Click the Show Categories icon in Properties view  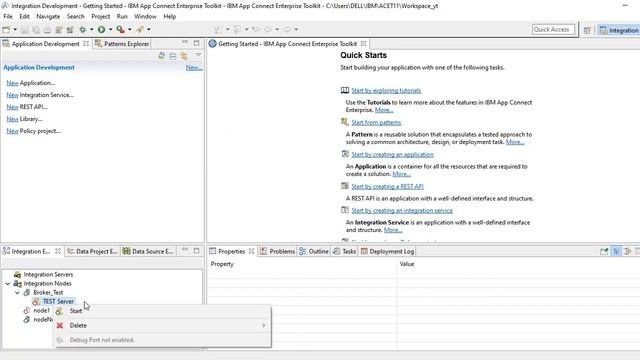point(616,251)
